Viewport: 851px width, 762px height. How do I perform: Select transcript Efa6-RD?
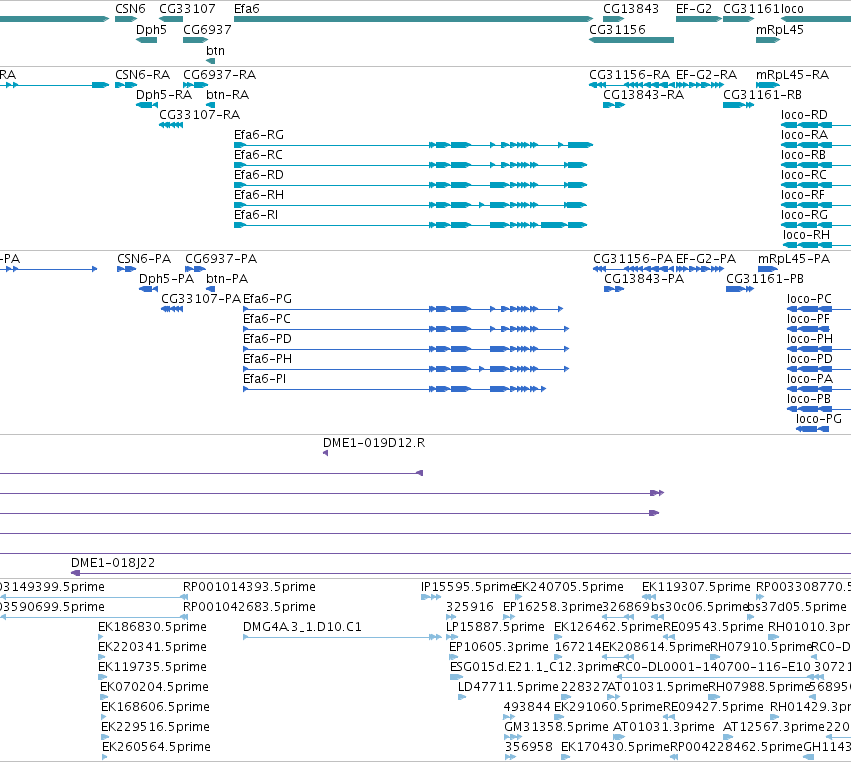click(x=410, y=185)
